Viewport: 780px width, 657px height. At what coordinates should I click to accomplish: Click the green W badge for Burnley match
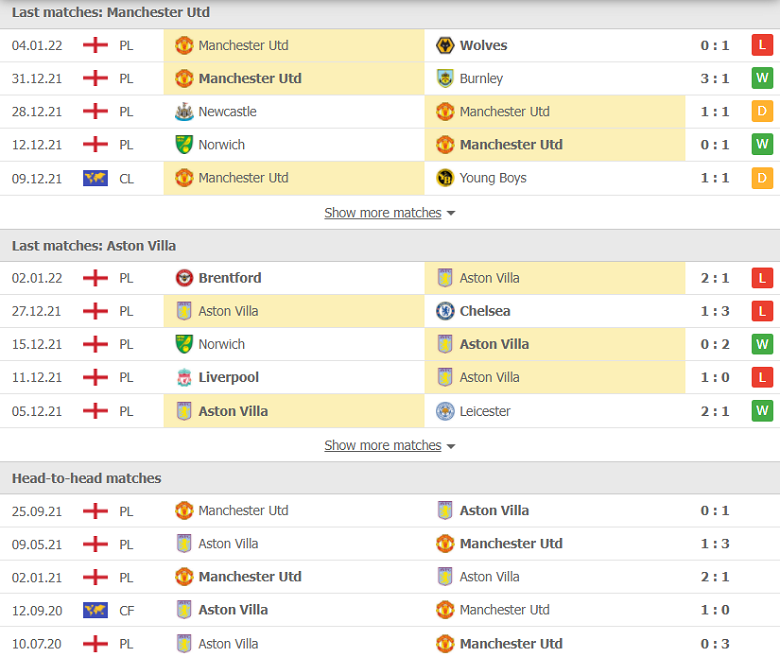[x=762, y=78]
